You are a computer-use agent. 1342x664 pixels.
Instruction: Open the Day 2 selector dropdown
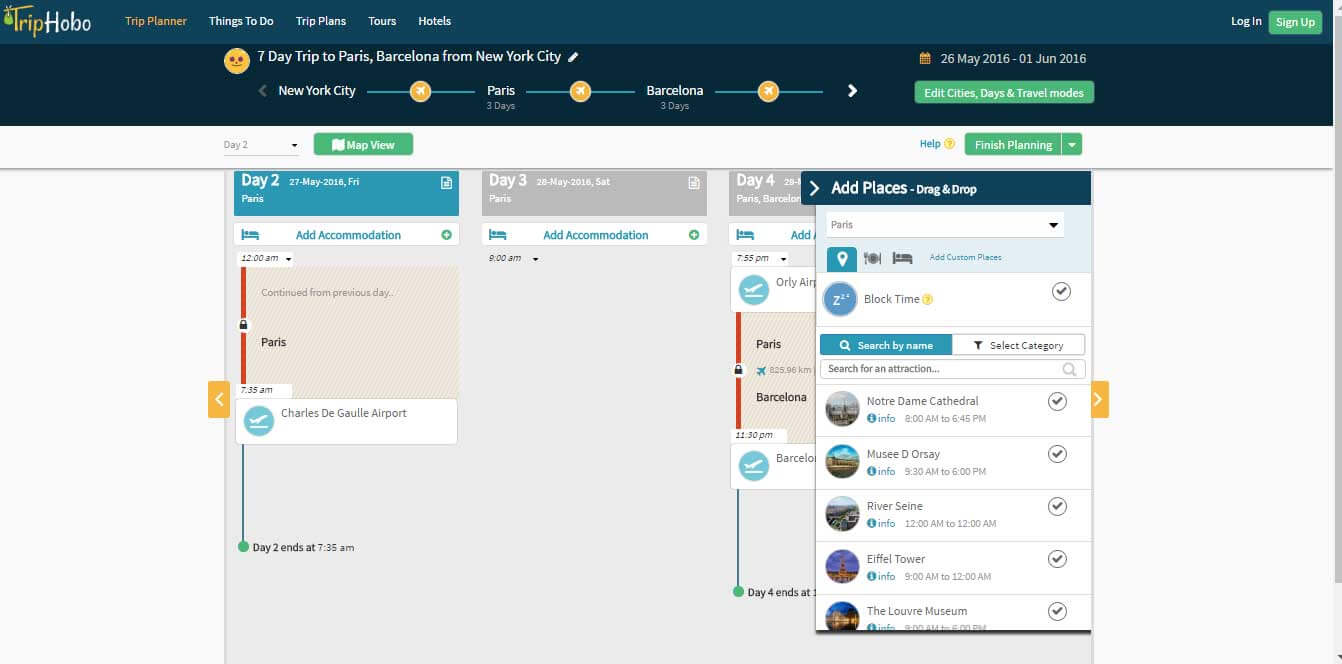pos(261,145)
